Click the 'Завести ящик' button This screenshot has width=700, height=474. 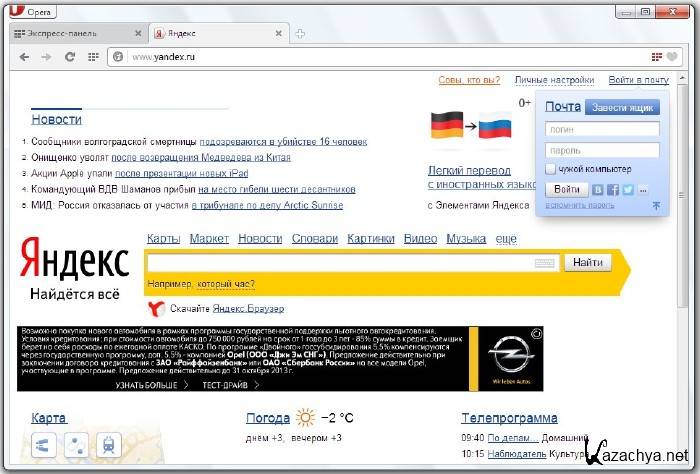pyautogui.click(x=622, y=107)
